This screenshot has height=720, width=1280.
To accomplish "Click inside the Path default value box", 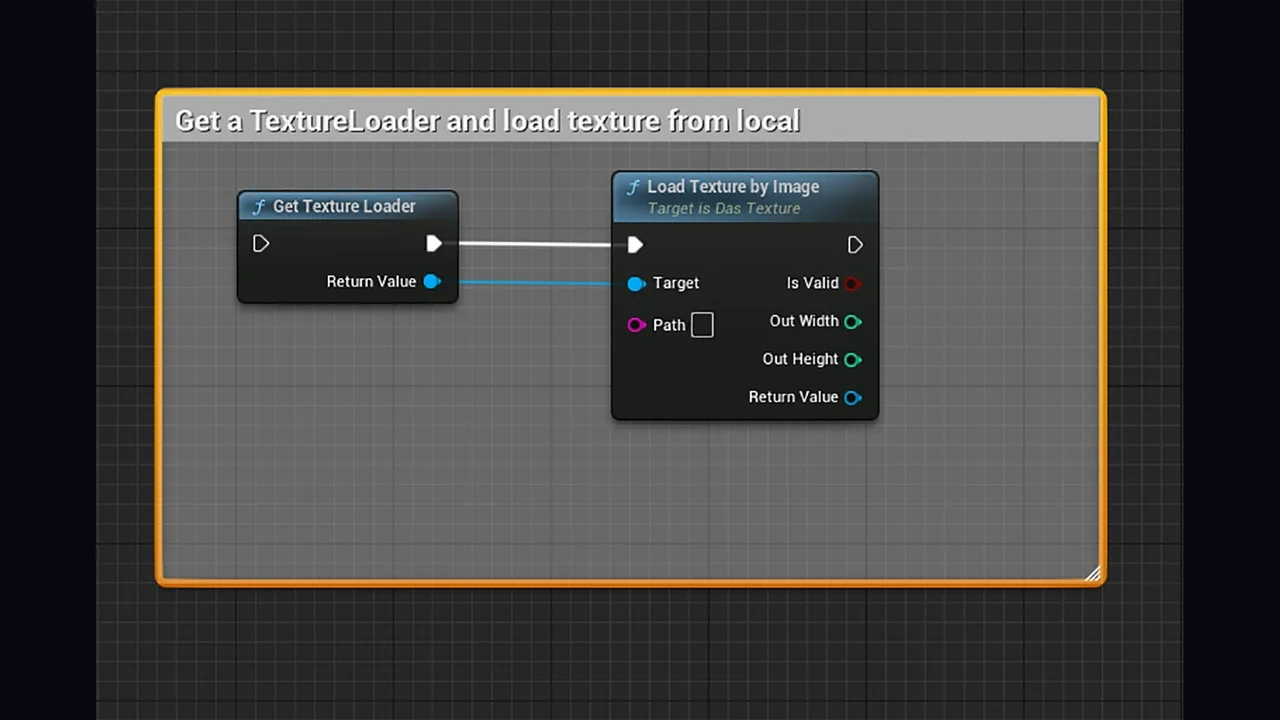I will (702, 324).
